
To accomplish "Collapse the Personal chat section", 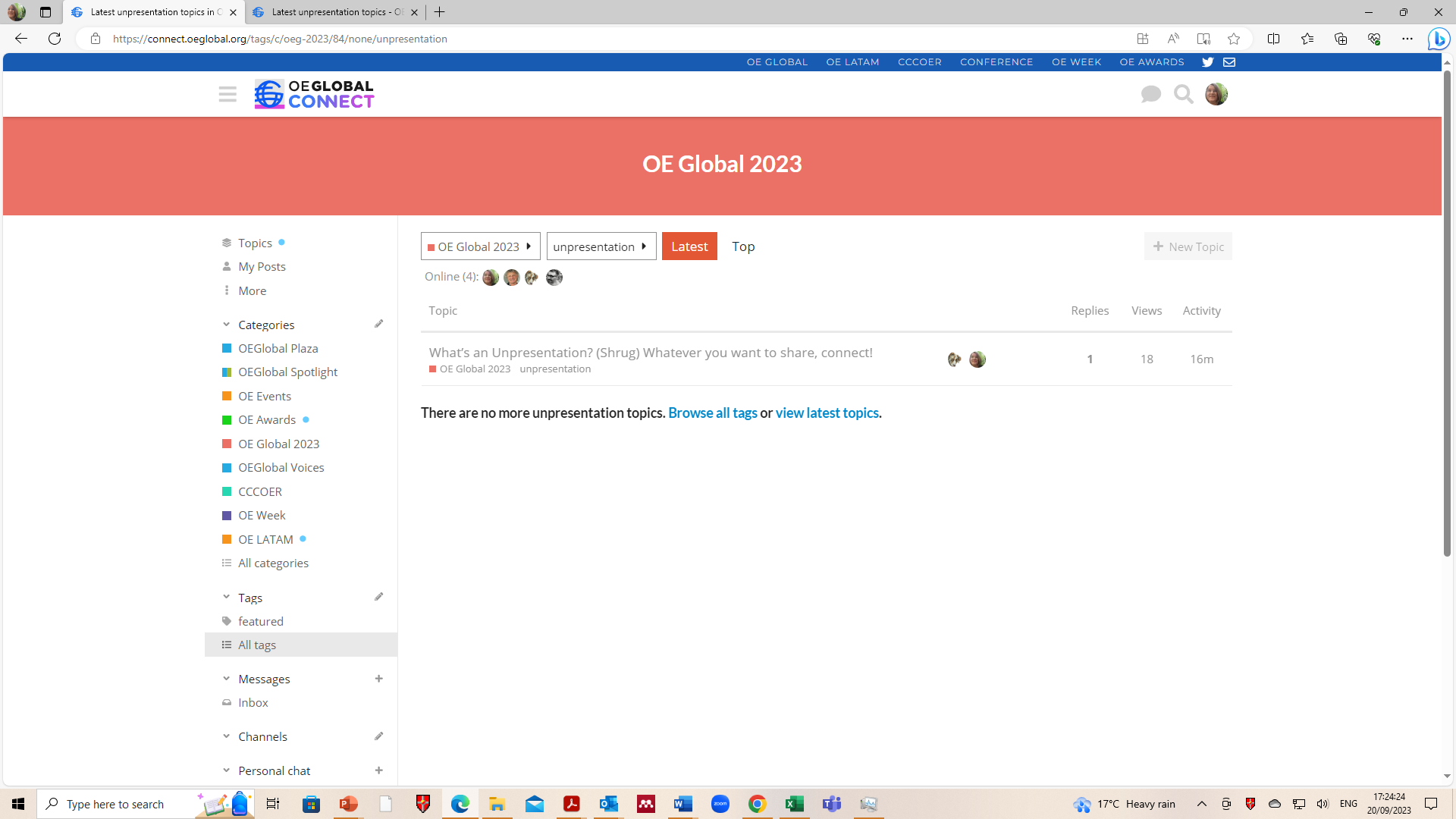I will tap(226, 770).
